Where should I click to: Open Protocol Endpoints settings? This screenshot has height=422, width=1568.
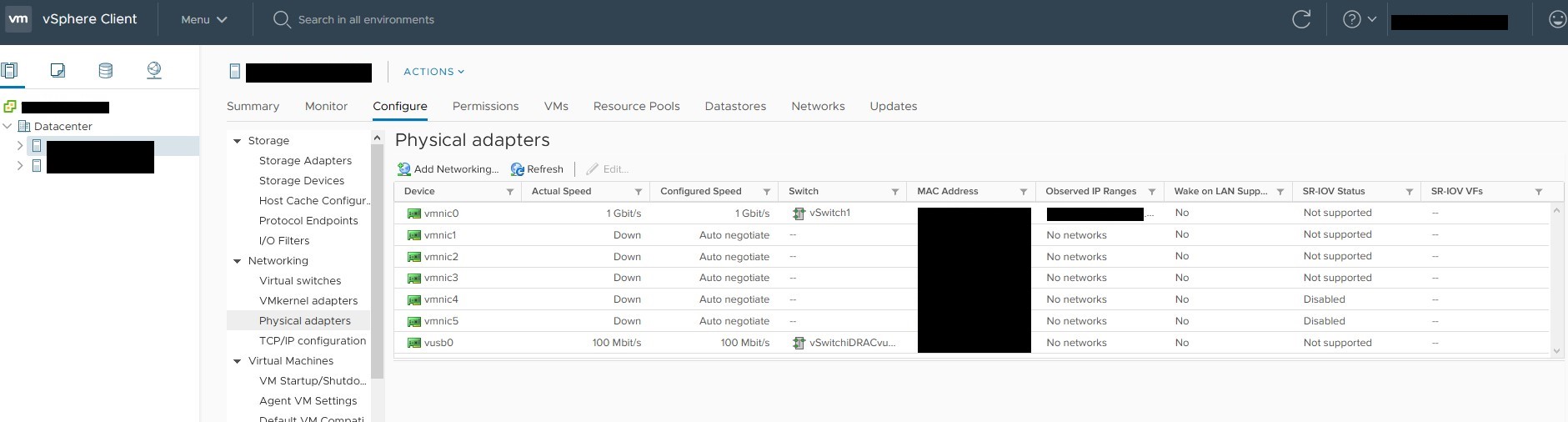[308, 220]
